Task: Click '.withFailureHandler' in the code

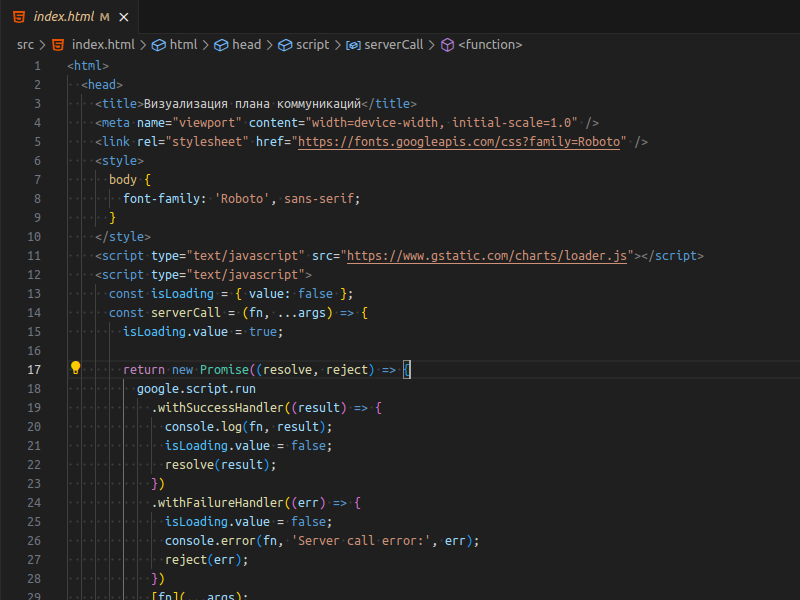Action: click(217, 503)
